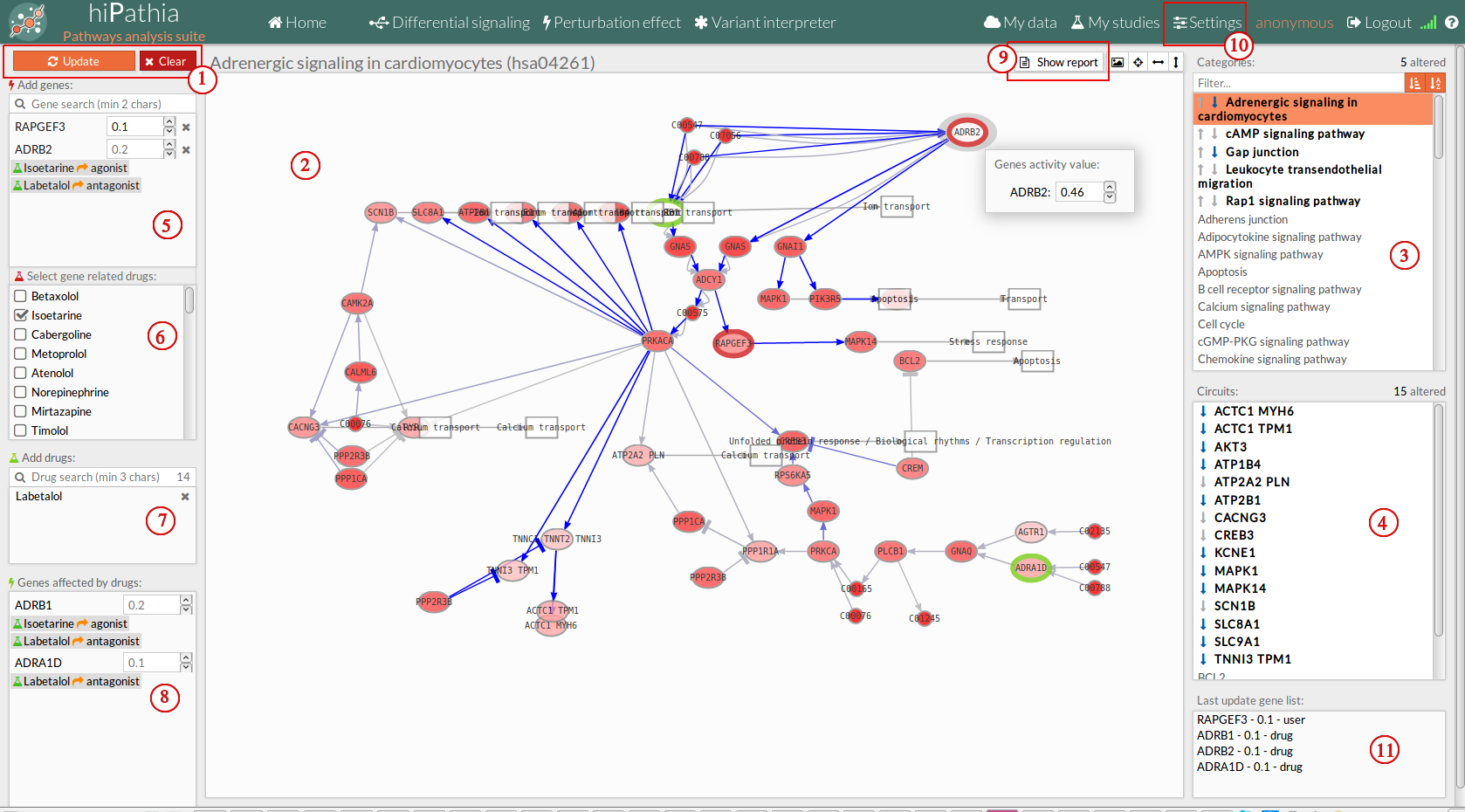1465x812 pixels.
Task: Remove Labetalol from the added drugs list
Action: tap(185, 497)
